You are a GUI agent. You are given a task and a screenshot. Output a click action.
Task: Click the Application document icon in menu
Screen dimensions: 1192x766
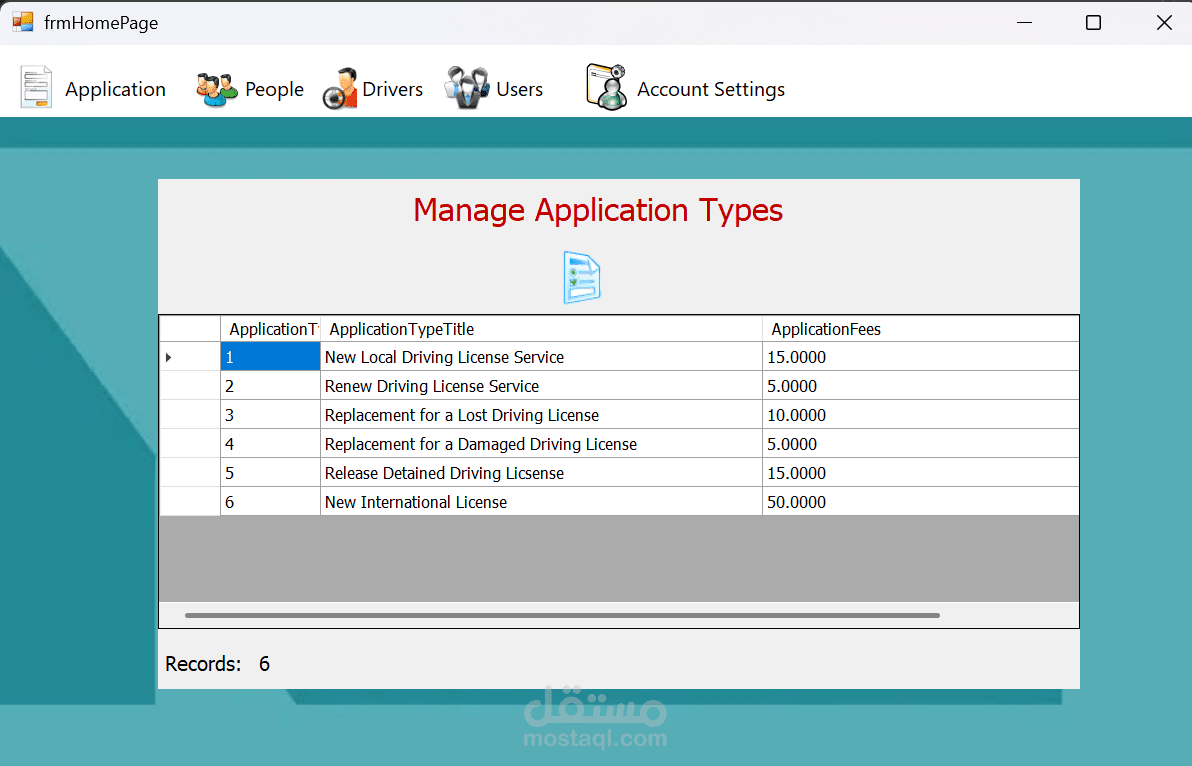tap(36, 88)
